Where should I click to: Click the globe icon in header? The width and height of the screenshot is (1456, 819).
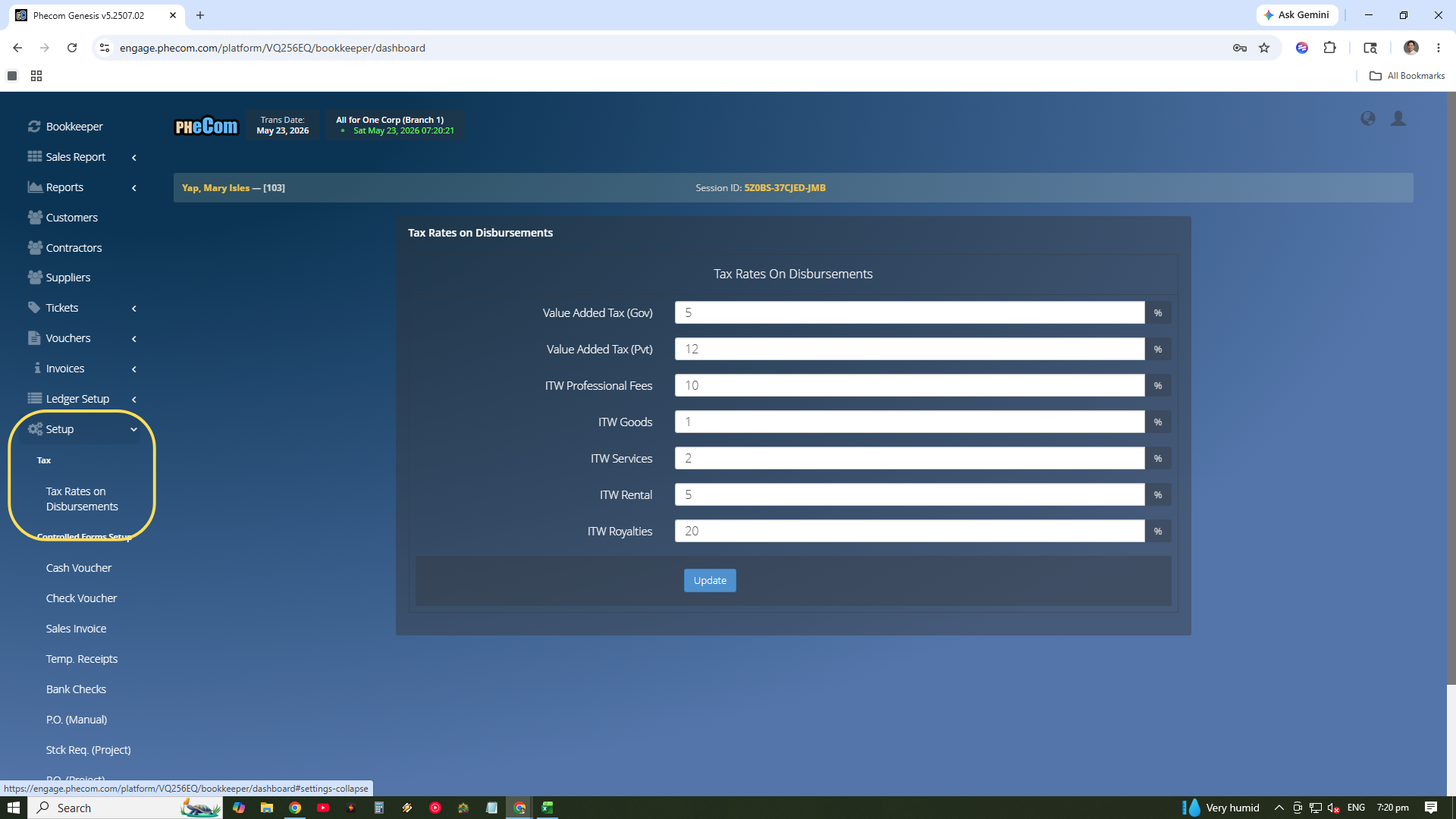[1367, 118]
